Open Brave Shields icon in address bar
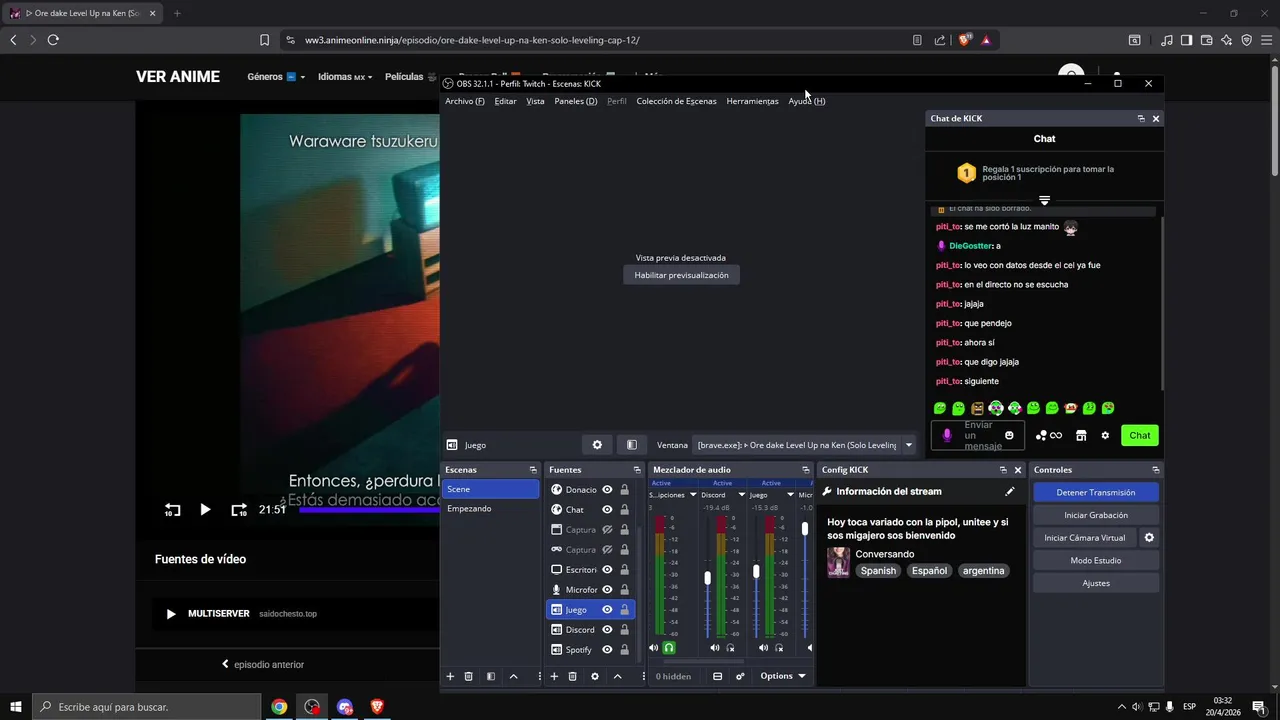This screenshot has width=1280, height=720. coord(964,40)
